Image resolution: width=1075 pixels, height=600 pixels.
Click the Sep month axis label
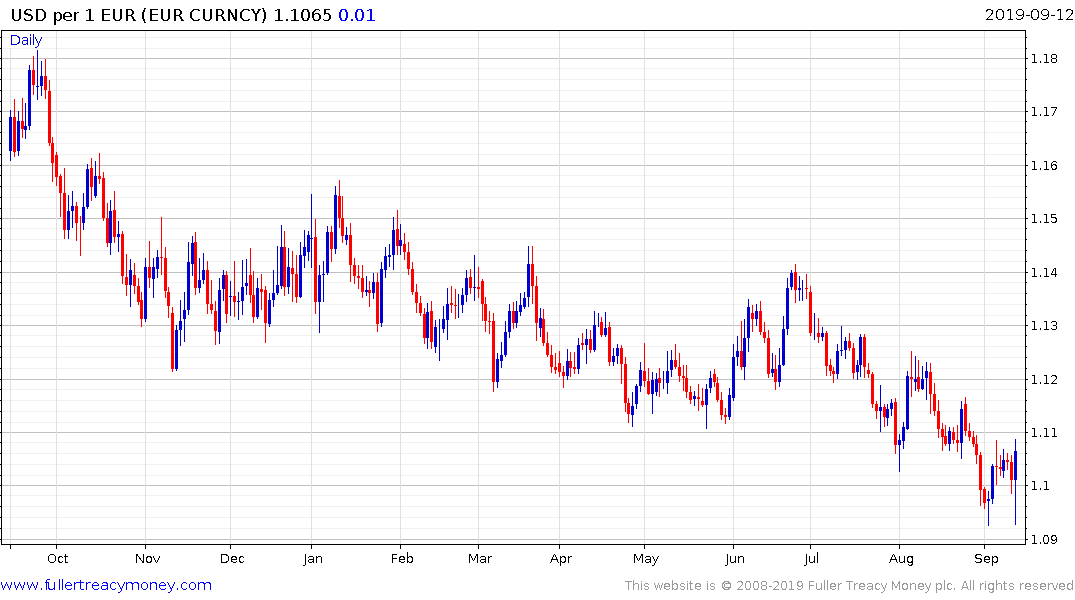pyautogui.click(x=987, y=559)
